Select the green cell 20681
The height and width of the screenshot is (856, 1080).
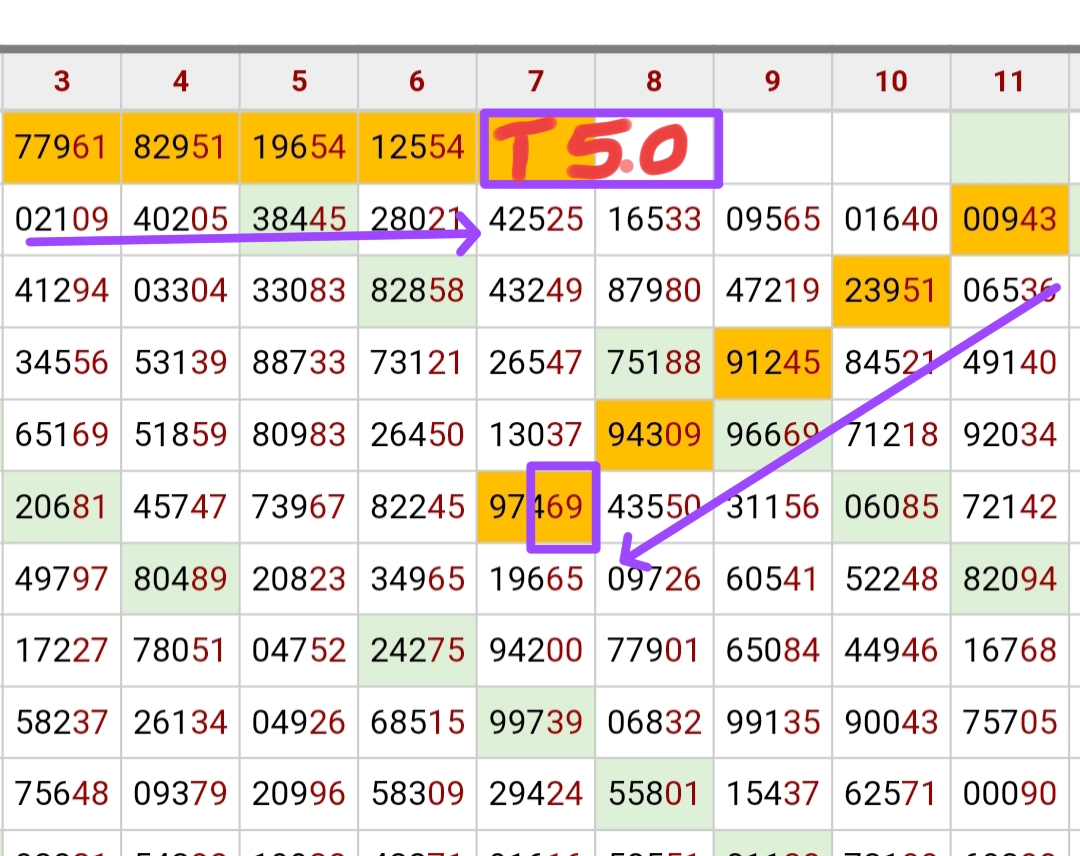point(62,507)
